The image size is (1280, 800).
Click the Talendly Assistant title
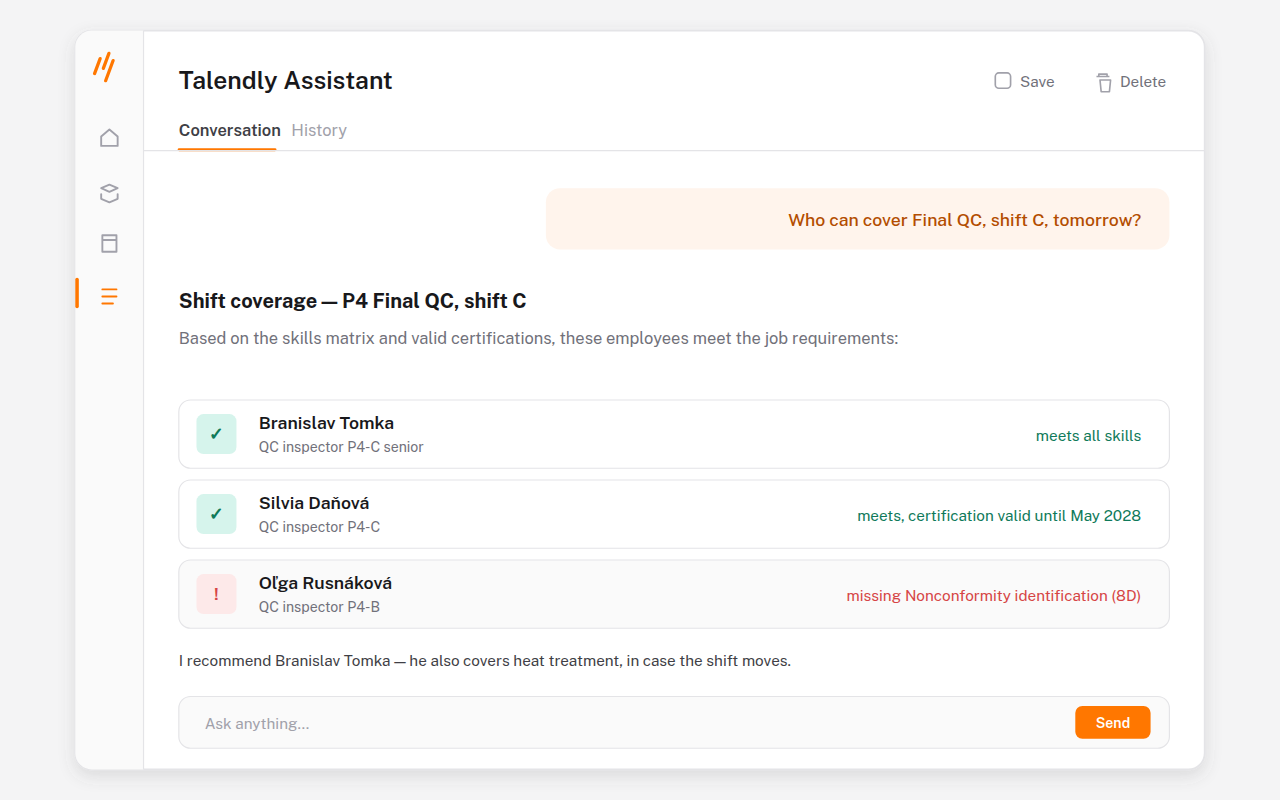click(286, 81)
